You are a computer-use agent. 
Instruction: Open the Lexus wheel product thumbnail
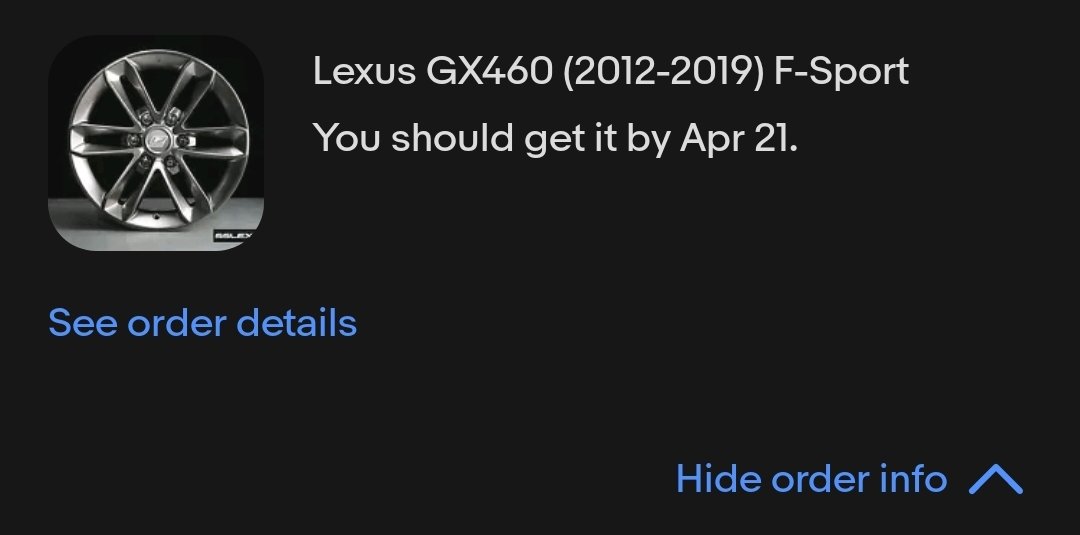(x=156, y=143)
